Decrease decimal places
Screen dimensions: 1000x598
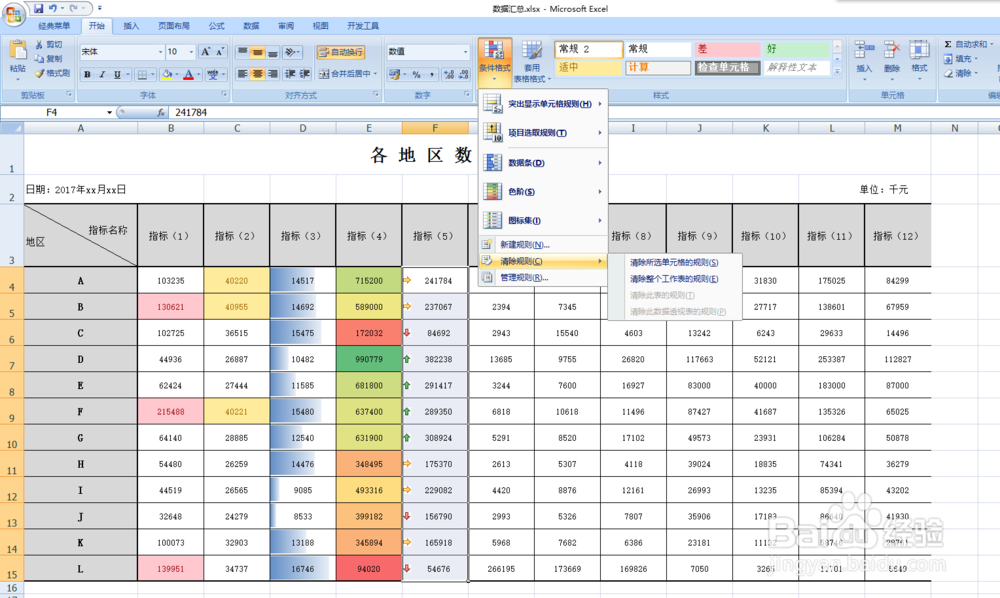(x=463, y=75)
